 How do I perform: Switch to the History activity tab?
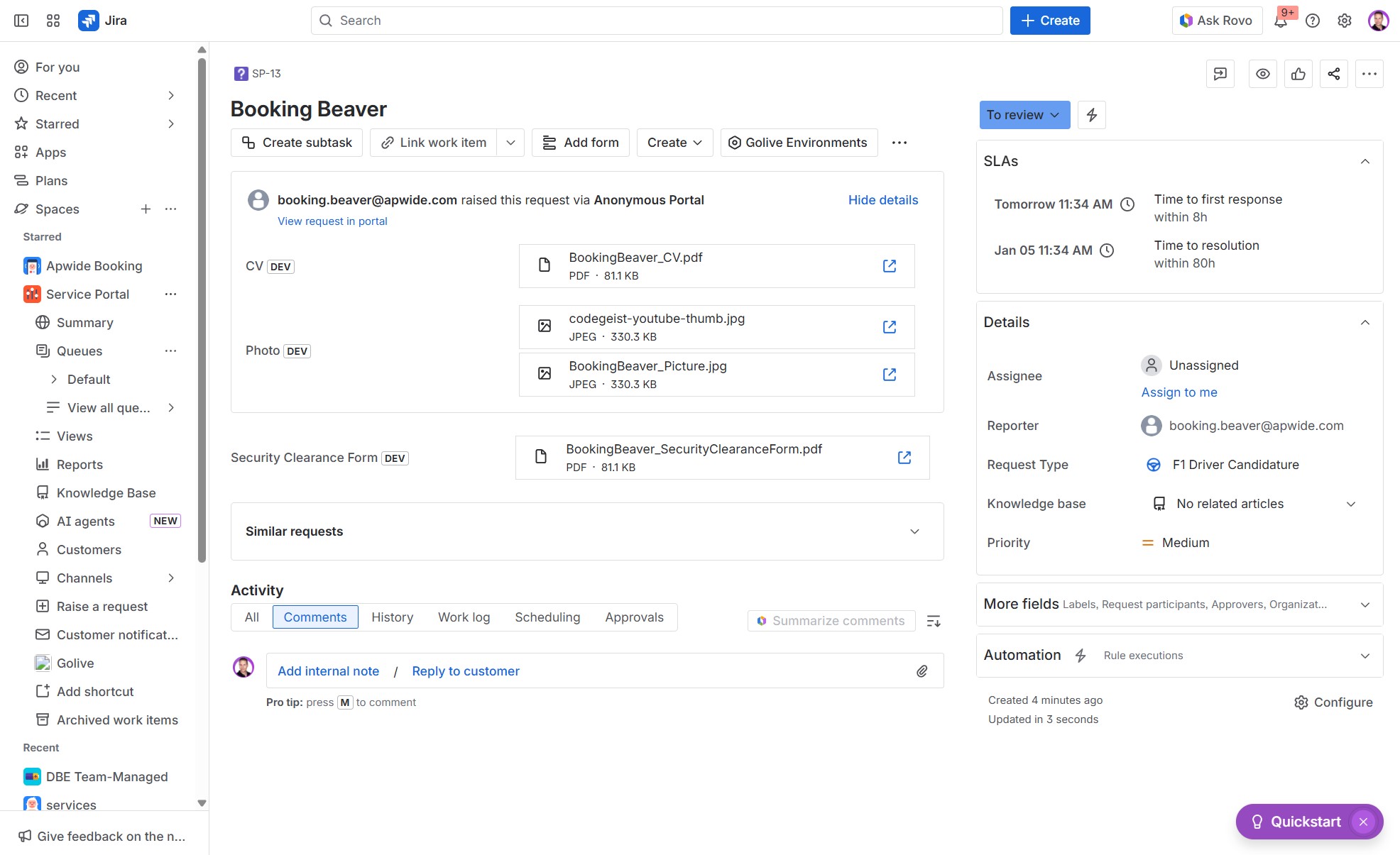[392, 617]
